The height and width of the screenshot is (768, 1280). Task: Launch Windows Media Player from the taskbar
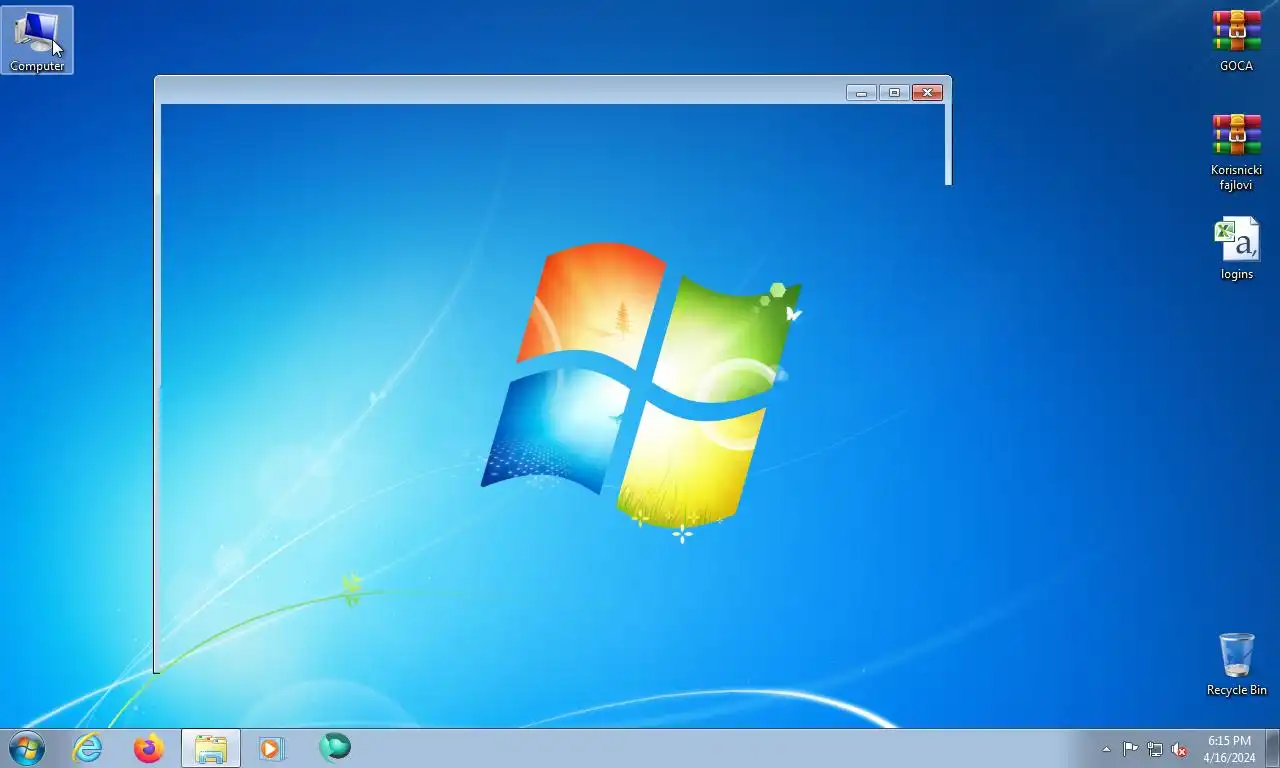click(x=272, y=748)
